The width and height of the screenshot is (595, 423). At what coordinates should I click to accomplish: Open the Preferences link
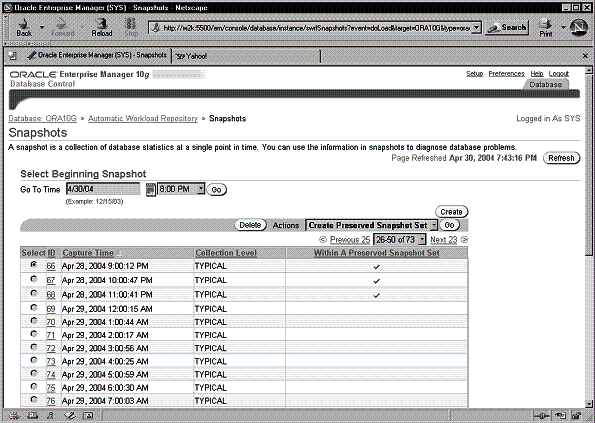point(506,74)
